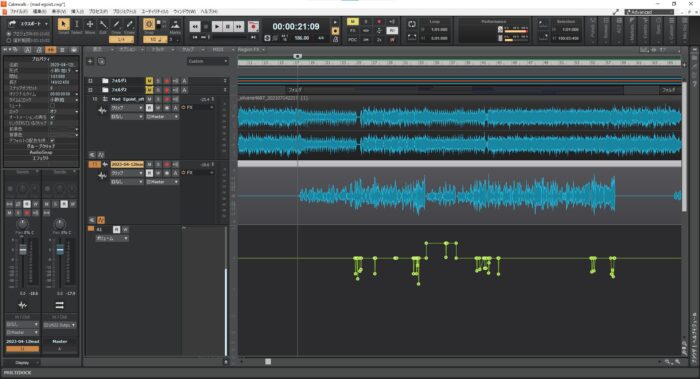The width and height of the screenshot is (700, 379).
Task: Toggle automation Read on the A1 lane
Action: point(117,229)
